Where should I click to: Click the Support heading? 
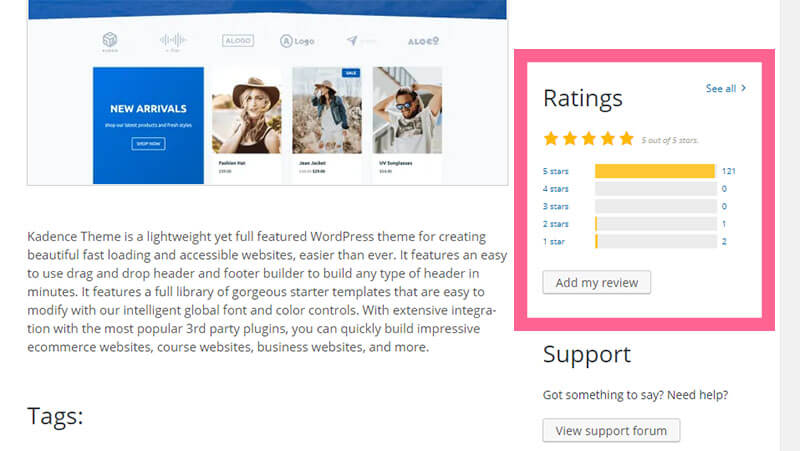(x=587, y=355)
